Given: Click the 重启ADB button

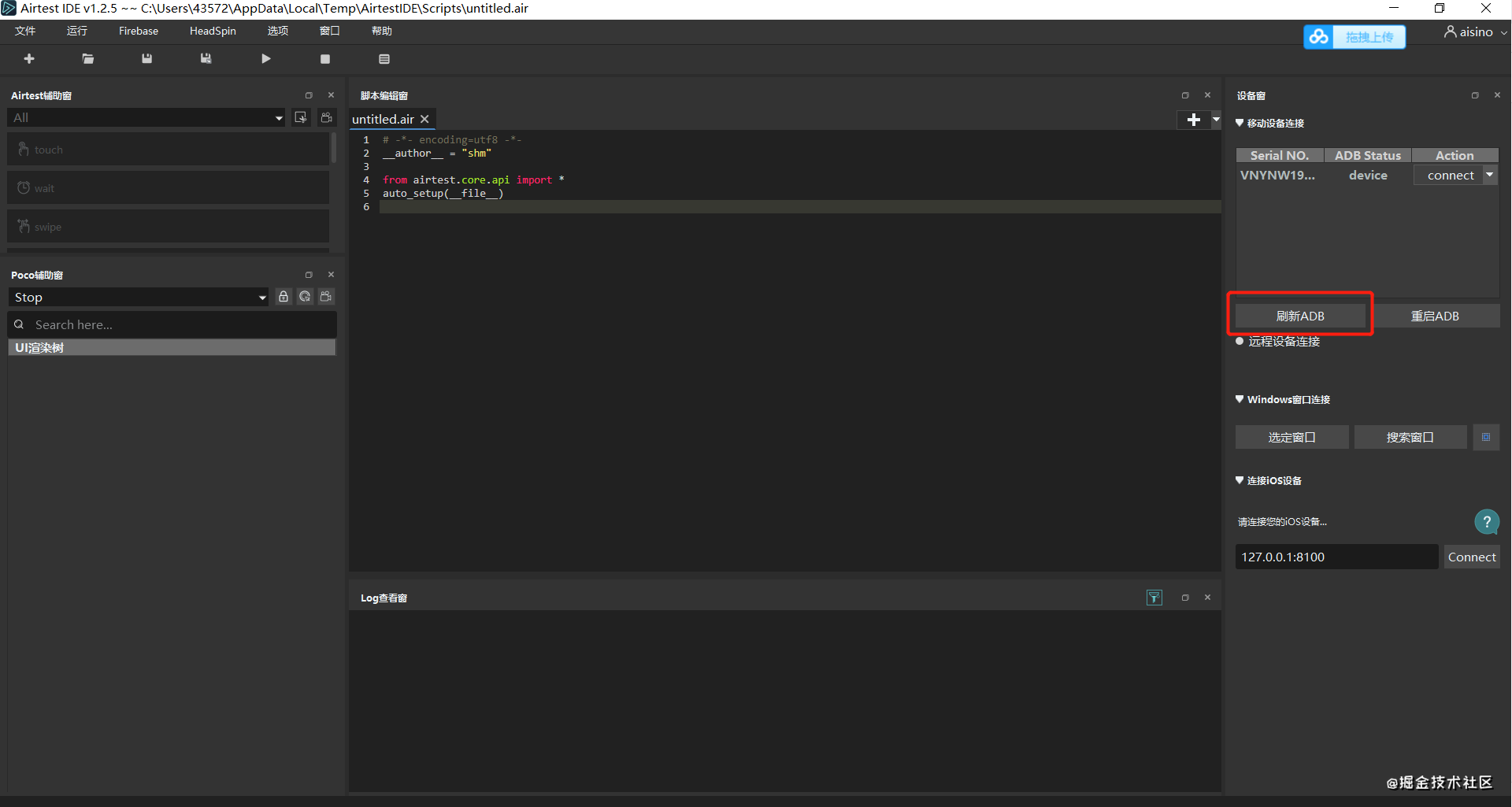Looking at the screenshot, I should pos(1435,316).
